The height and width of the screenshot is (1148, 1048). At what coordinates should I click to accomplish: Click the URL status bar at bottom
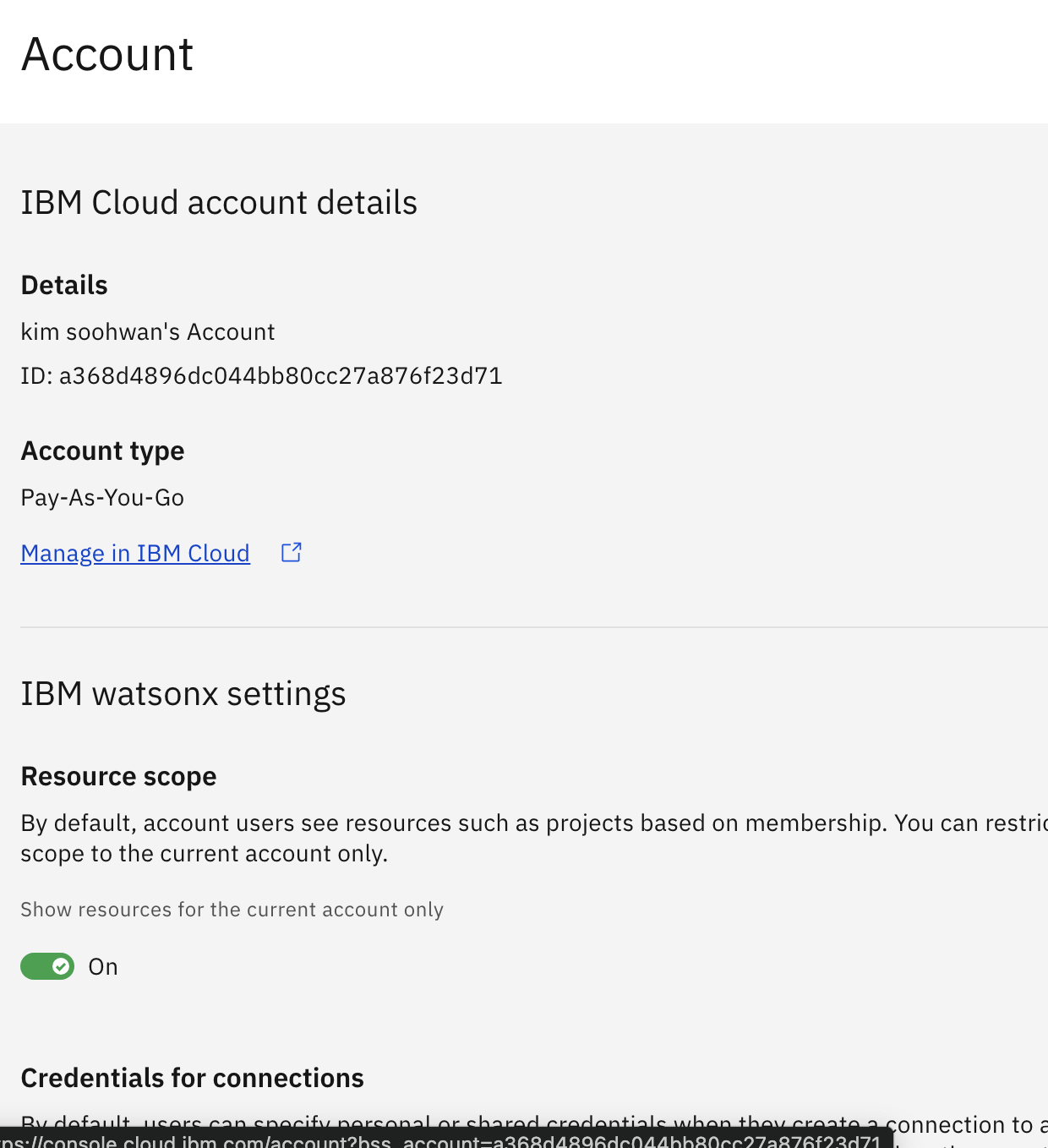pos(439,1140)
